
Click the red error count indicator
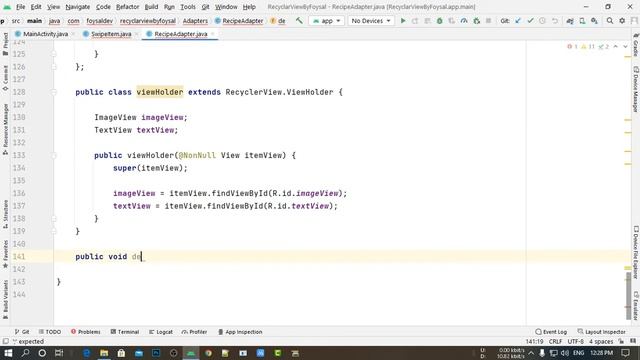click(x=572, y=47)
